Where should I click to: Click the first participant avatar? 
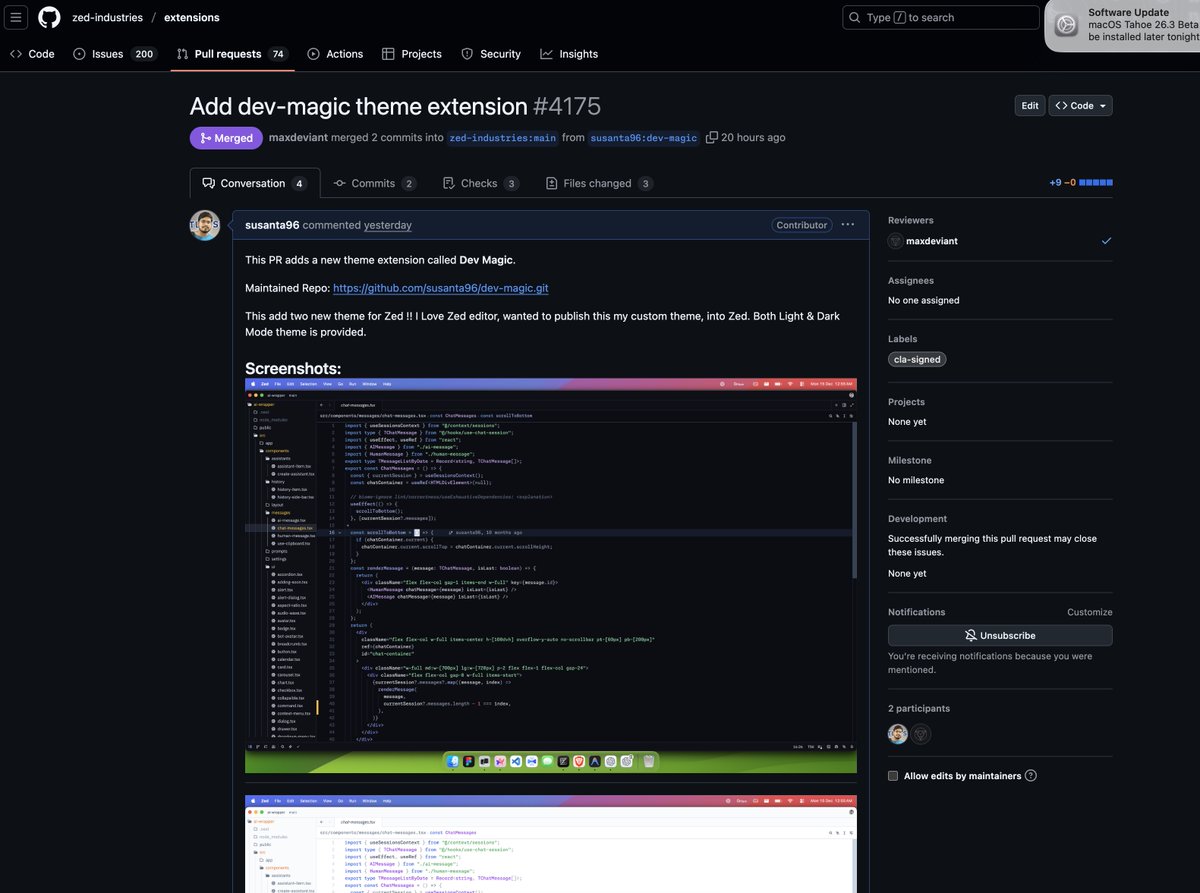click(x=898, y=734)
